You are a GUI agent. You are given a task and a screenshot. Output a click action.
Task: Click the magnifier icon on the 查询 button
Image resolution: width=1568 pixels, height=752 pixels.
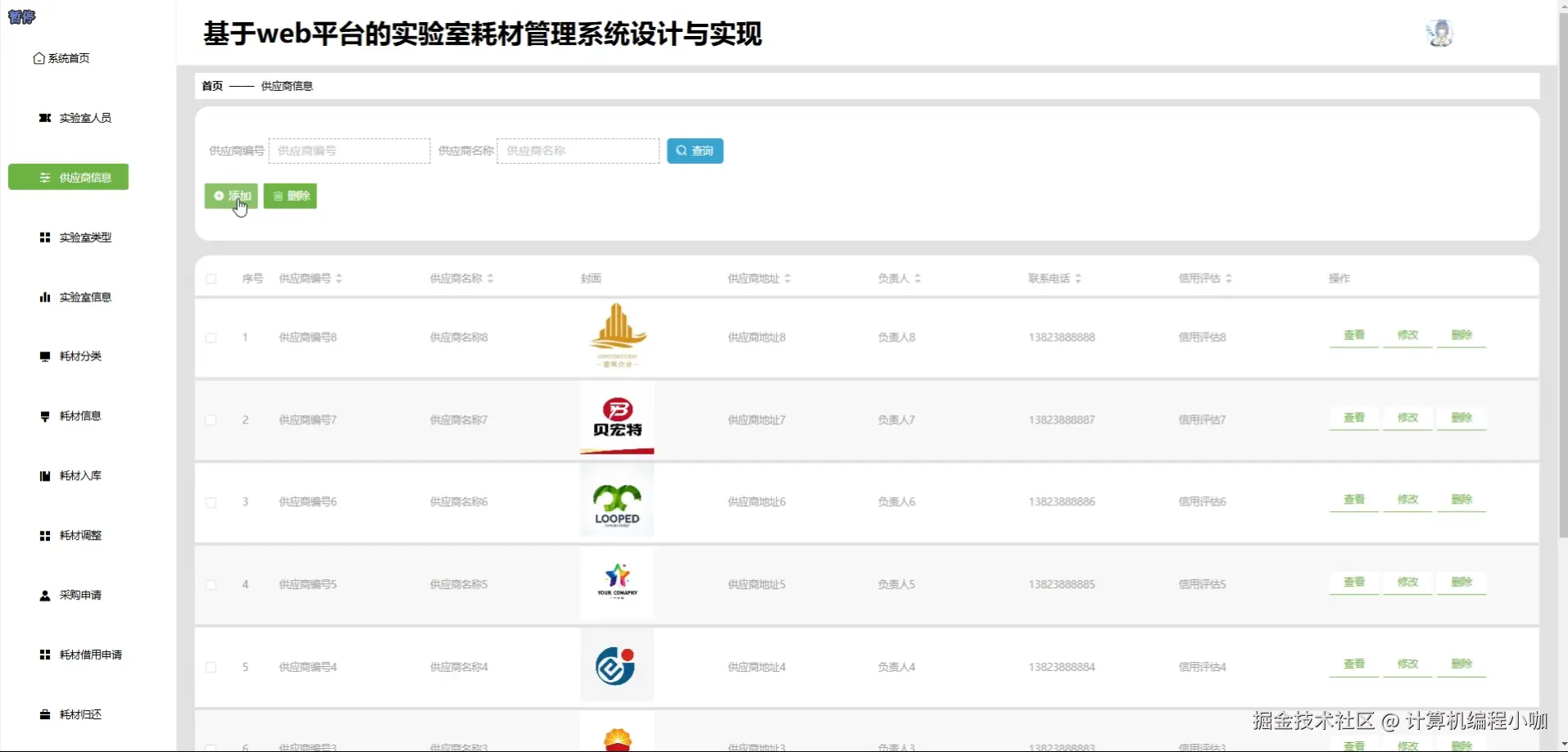[x=682, y=151]
